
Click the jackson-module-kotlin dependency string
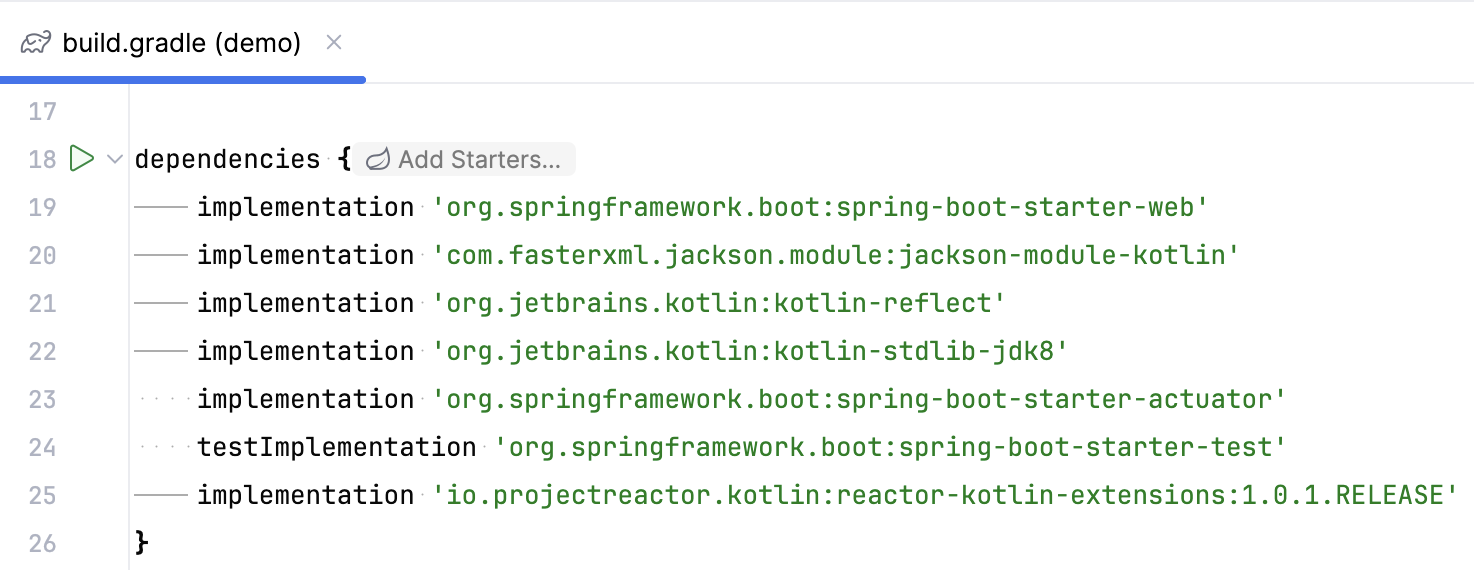[835, 255]
